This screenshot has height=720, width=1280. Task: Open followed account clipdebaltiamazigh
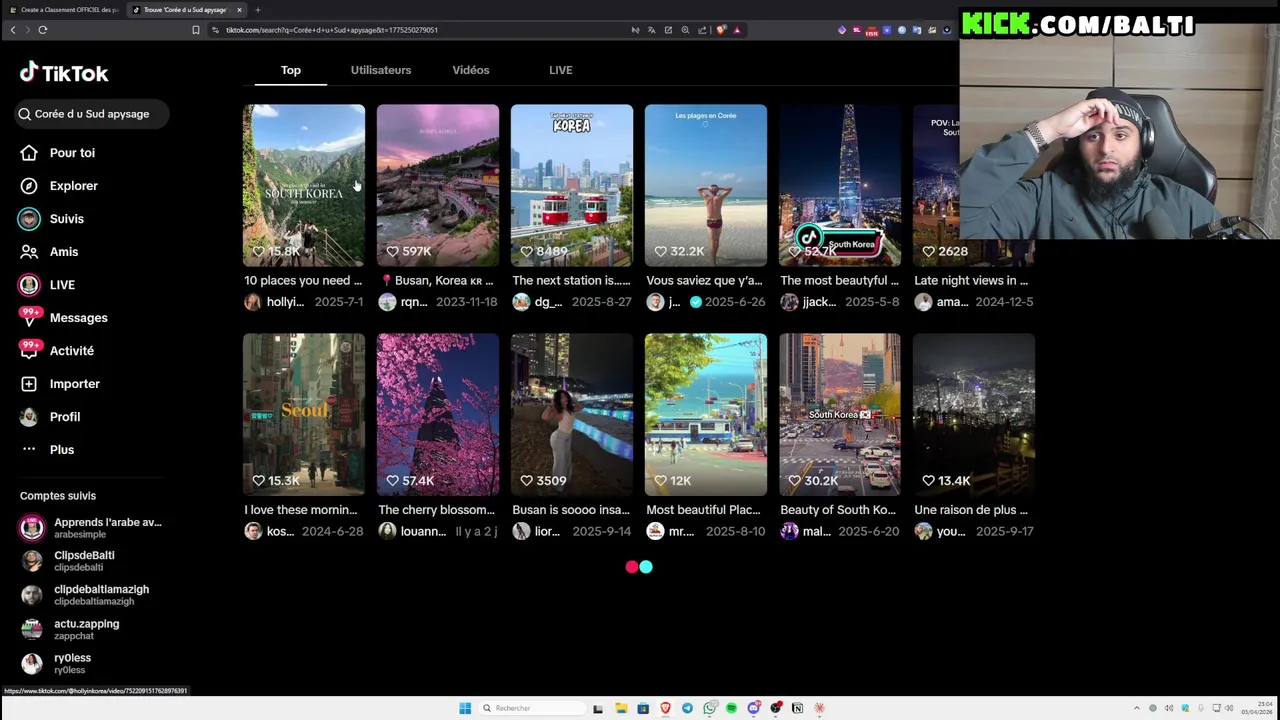point(85,595)
